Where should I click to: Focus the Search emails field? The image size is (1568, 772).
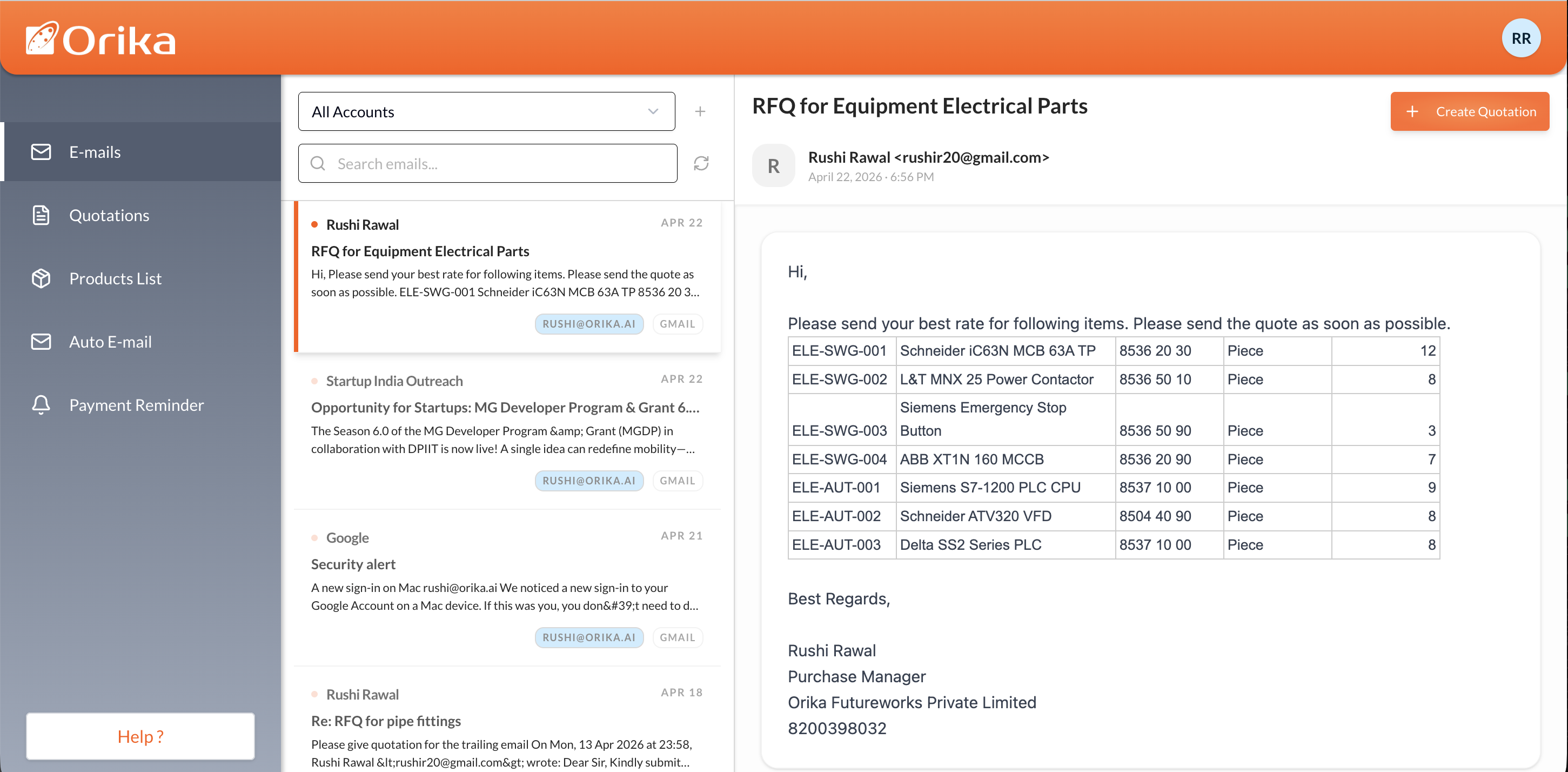click(x=487, y=163)
